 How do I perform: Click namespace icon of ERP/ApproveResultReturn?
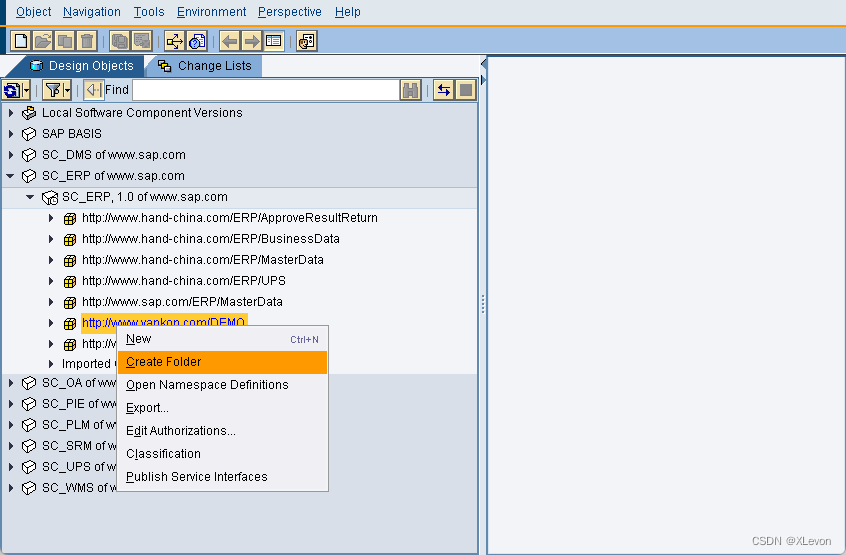coord(70,218)
